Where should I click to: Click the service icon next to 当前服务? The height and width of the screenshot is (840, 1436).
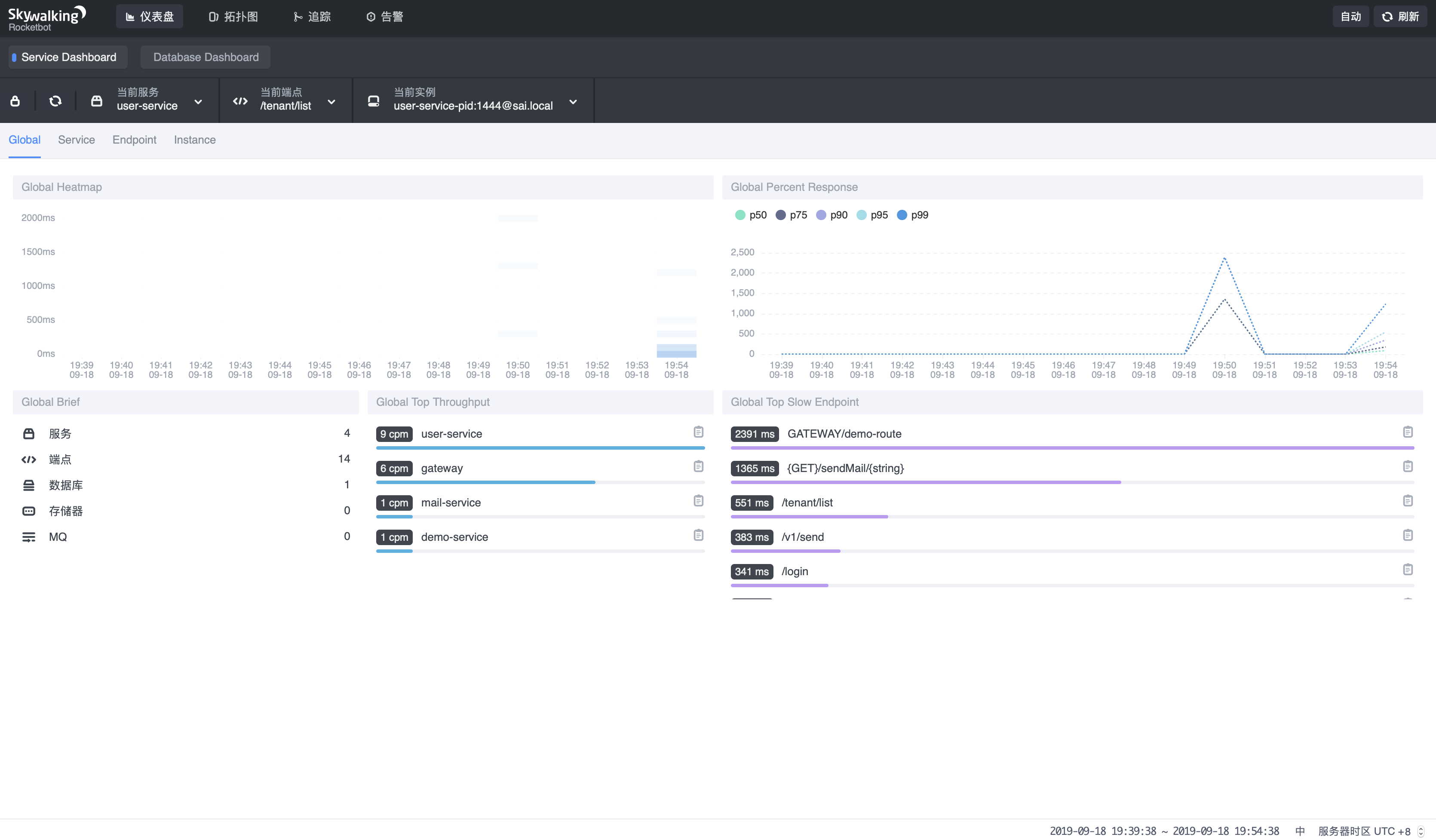click(97, 101)
